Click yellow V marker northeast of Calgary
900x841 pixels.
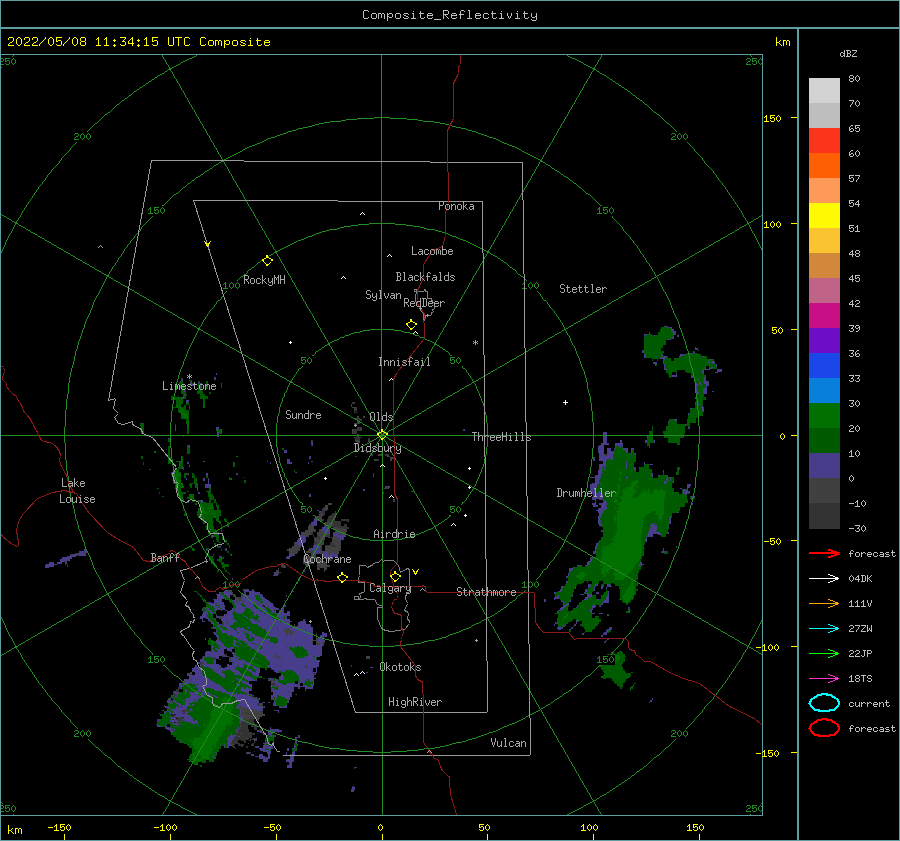[x=415, y=572]
